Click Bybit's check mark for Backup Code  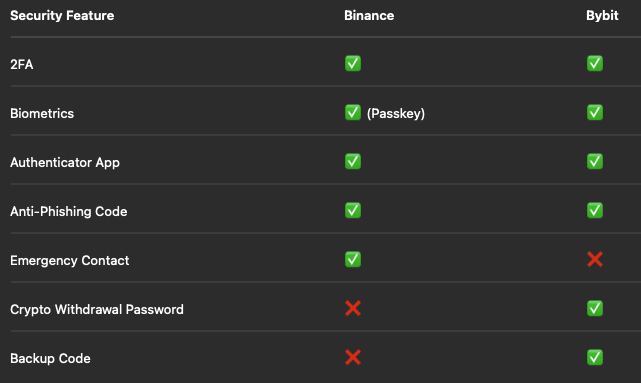click(595, 358)
